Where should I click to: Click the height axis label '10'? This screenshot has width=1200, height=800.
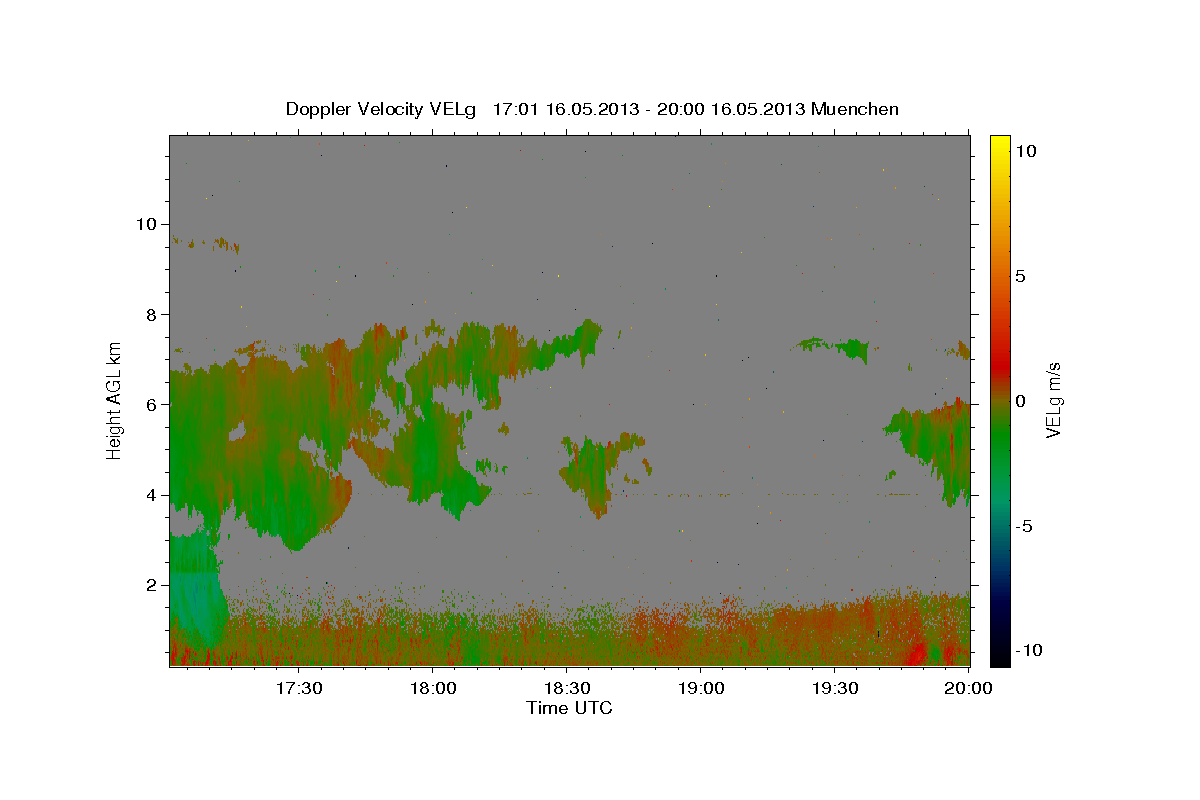[x=145, y=224]
